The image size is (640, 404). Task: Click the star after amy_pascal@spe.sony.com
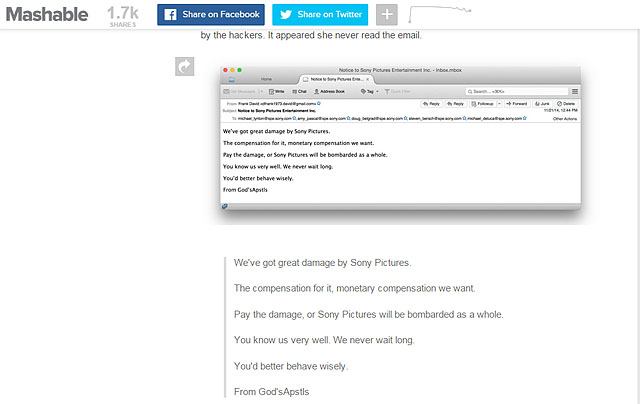(348, 118)
